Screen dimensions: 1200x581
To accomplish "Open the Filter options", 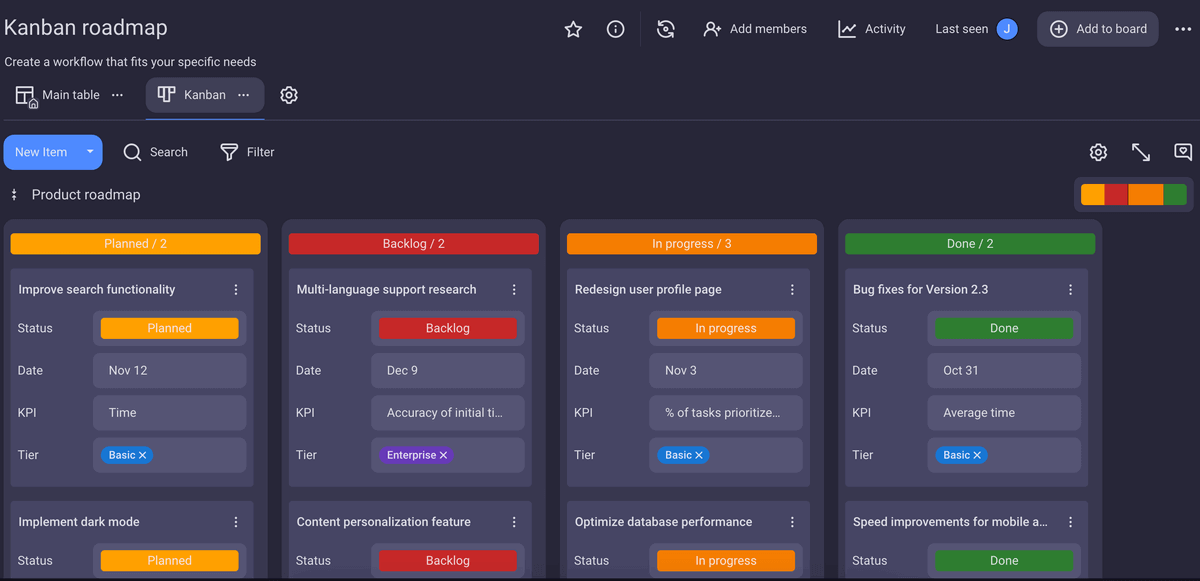I will pos(247,152).
